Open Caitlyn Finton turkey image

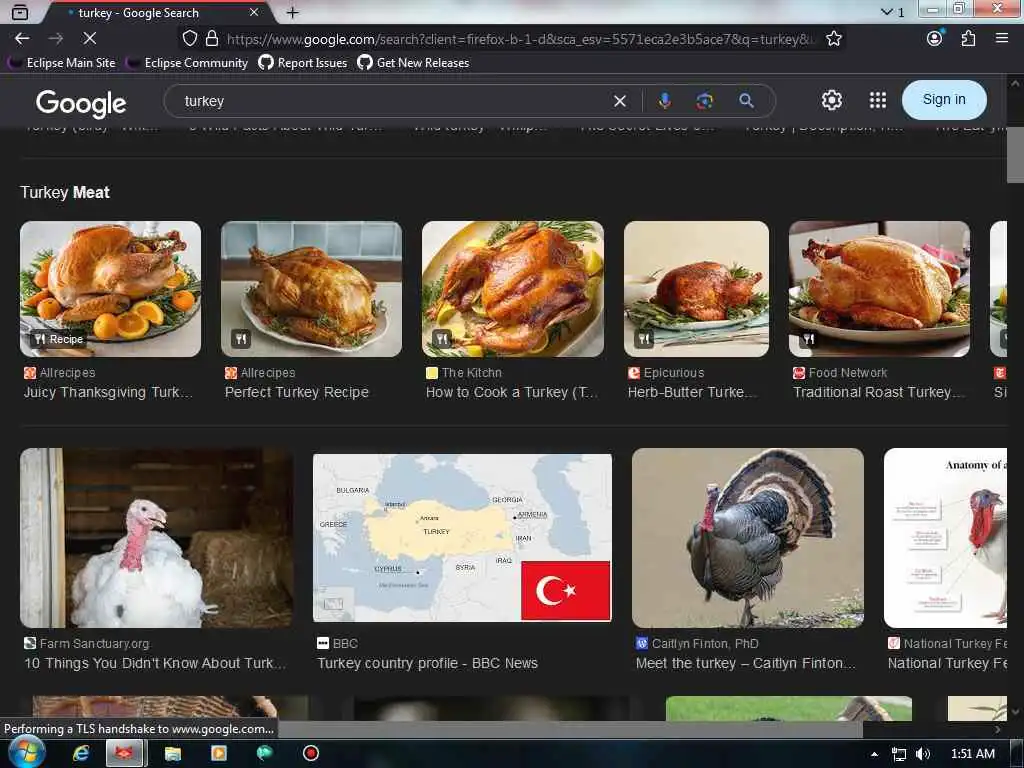click(x=748, y=538)
